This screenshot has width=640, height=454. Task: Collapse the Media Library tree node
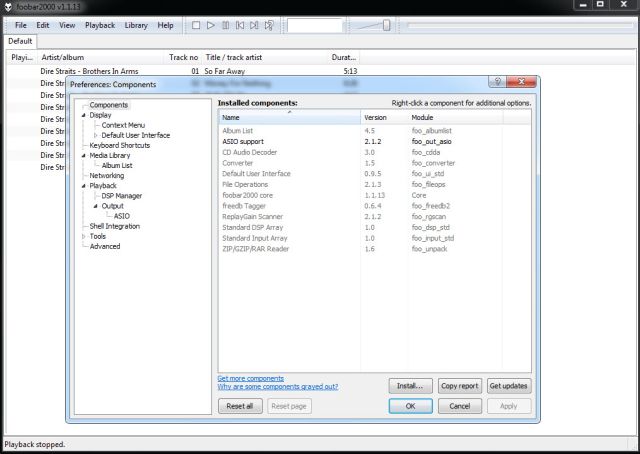(x=84, y=156)
